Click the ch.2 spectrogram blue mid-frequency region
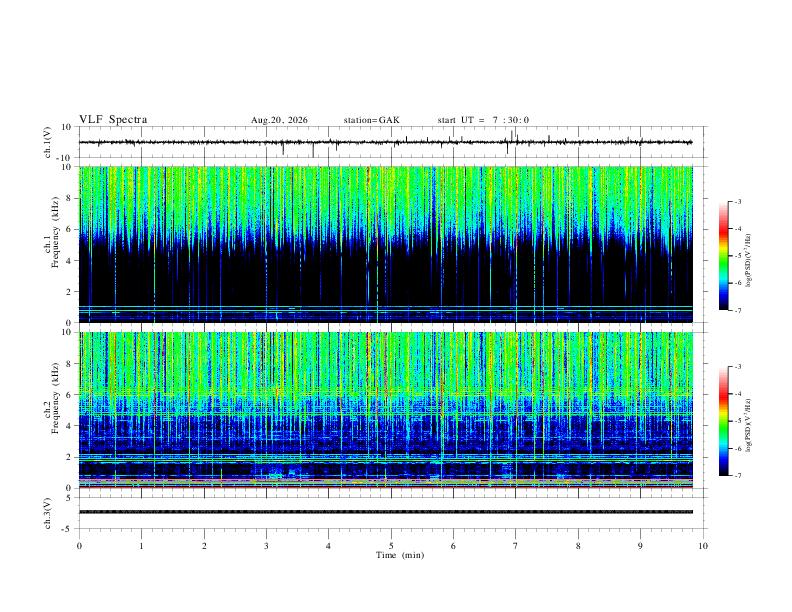The width and height of the screenshot is (792, 612). (x=385, y=427)
